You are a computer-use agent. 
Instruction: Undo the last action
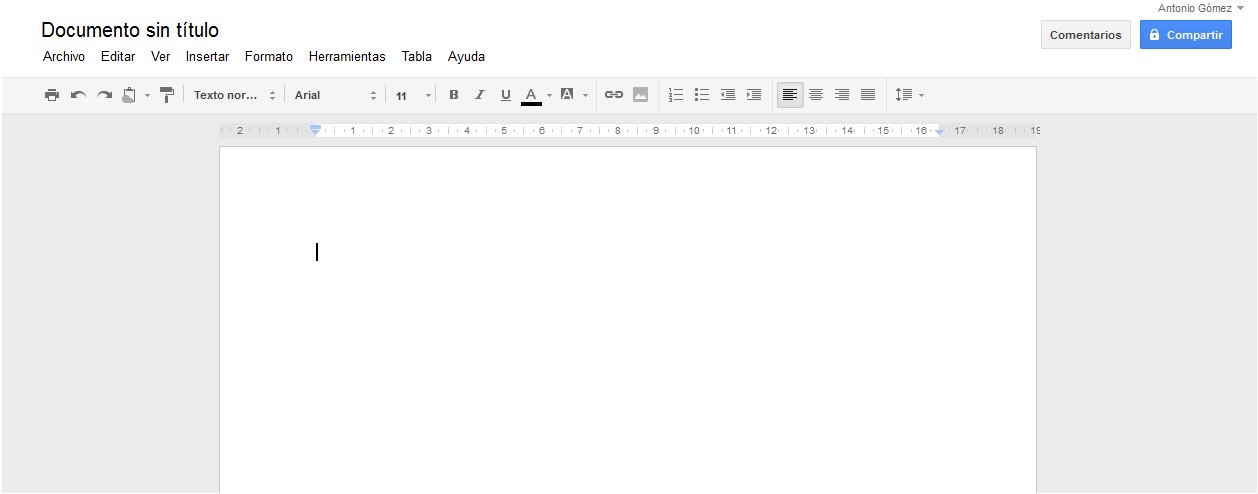(x=78, y=95)
